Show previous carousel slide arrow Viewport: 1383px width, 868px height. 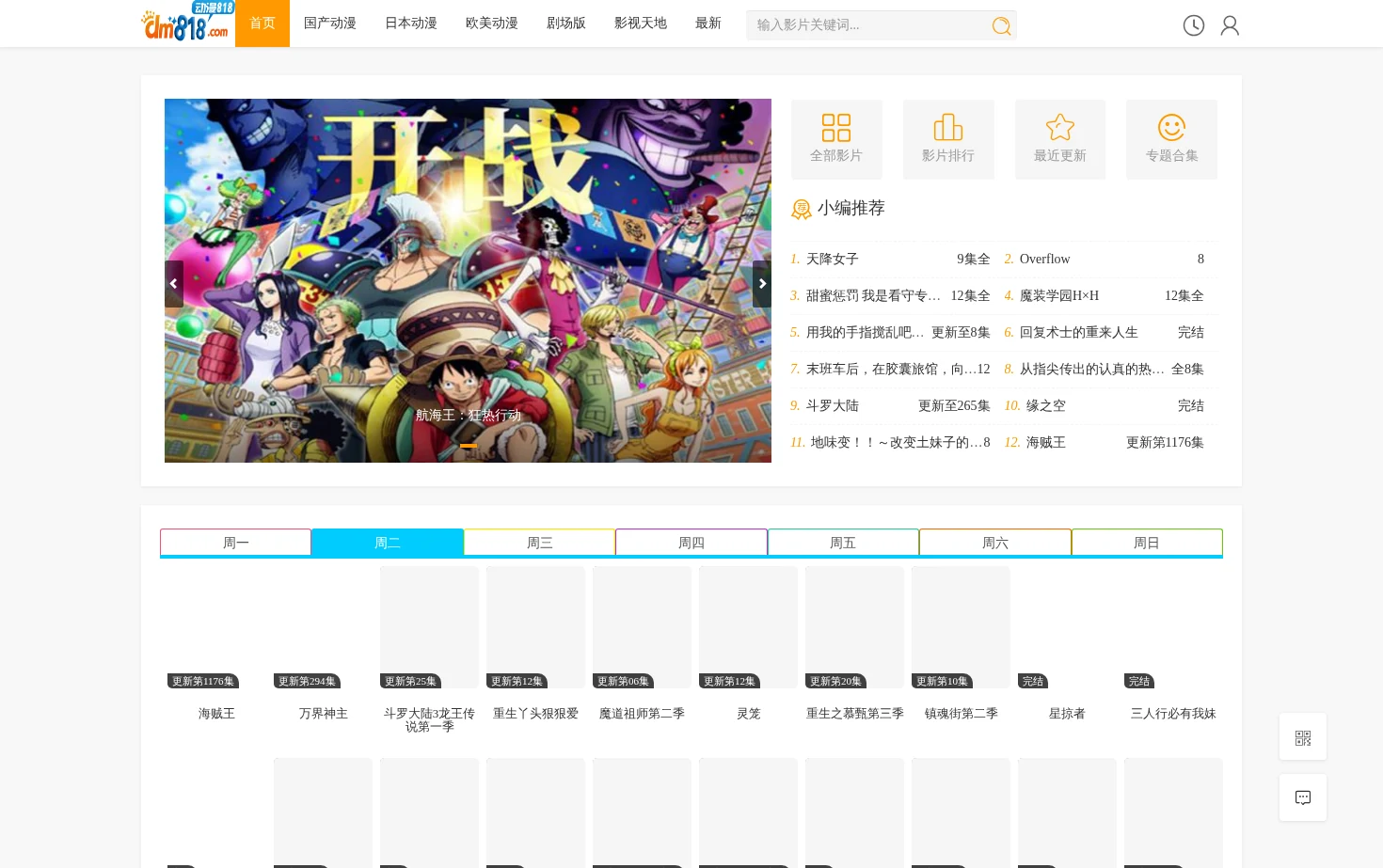174,283
